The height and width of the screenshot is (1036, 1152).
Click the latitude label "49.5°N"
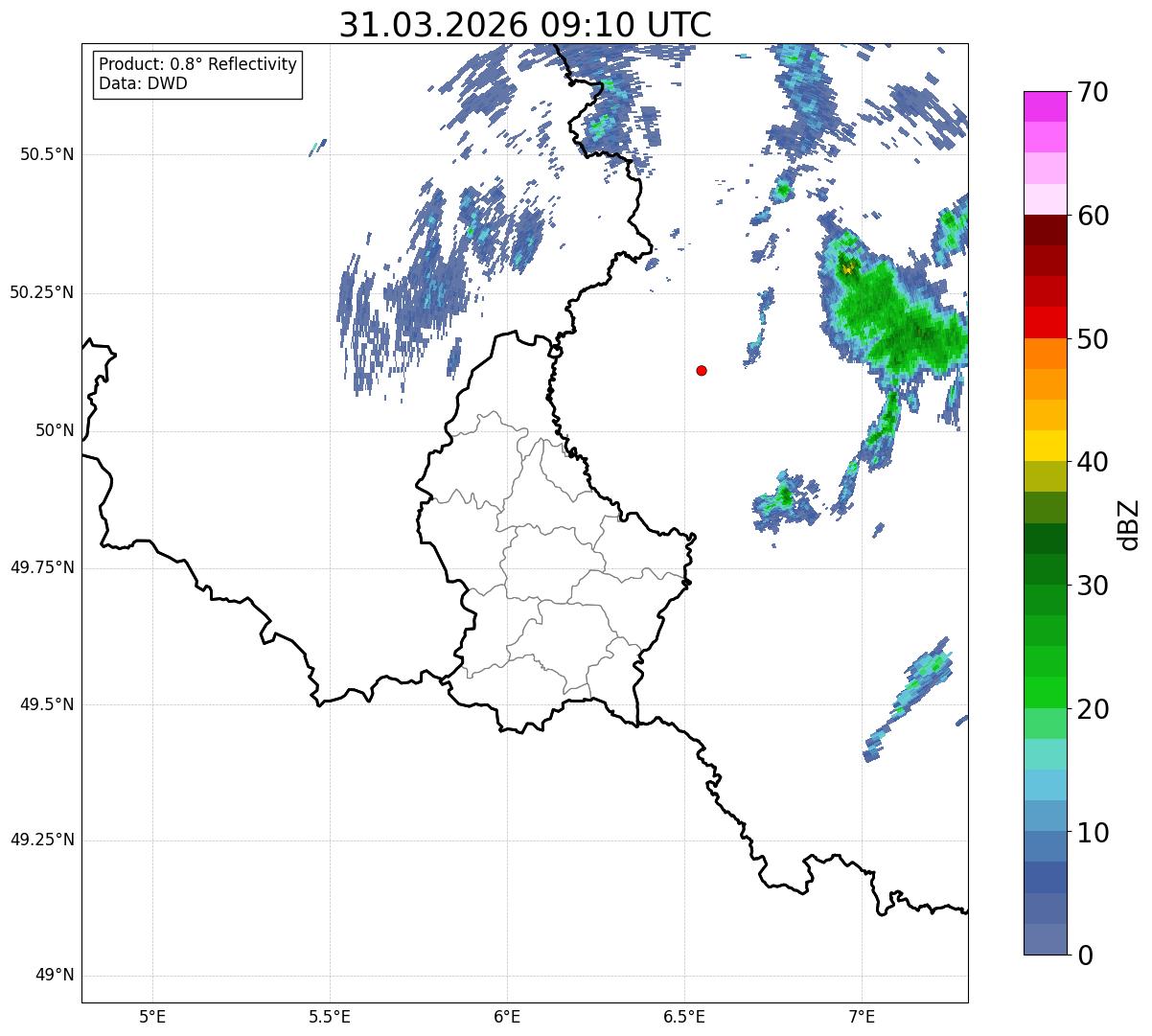tap(47, 704)
